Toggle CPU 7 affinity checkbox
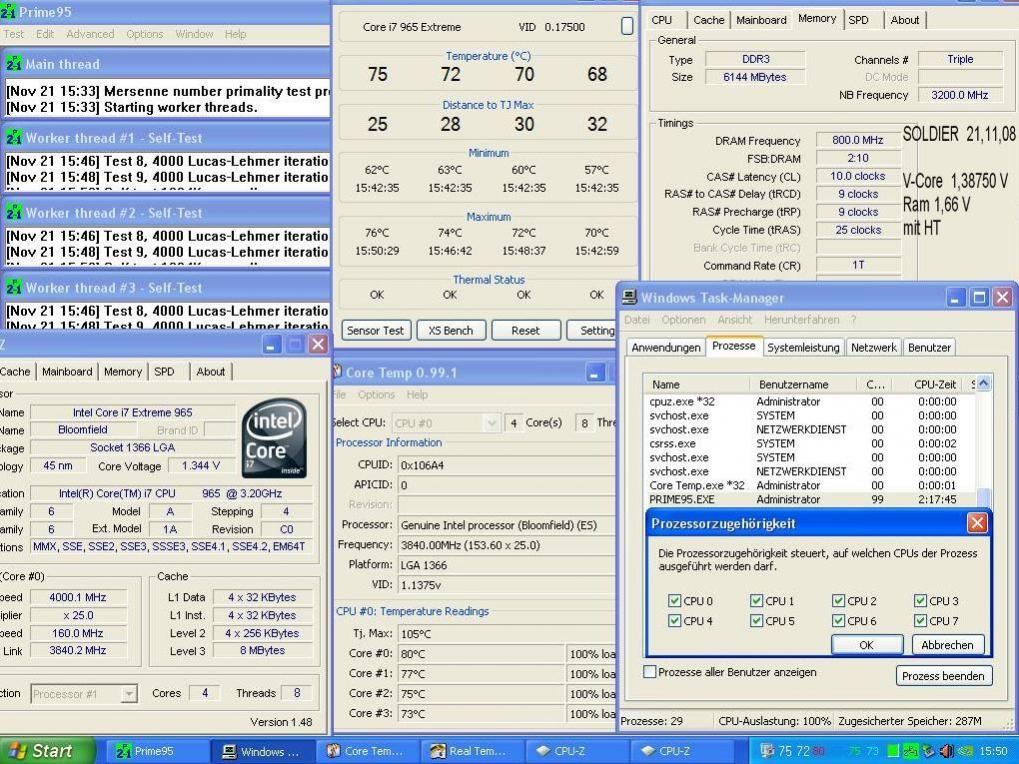This screenshot has height=764, width=1019. pyautogui.click(x=920, y=621)
